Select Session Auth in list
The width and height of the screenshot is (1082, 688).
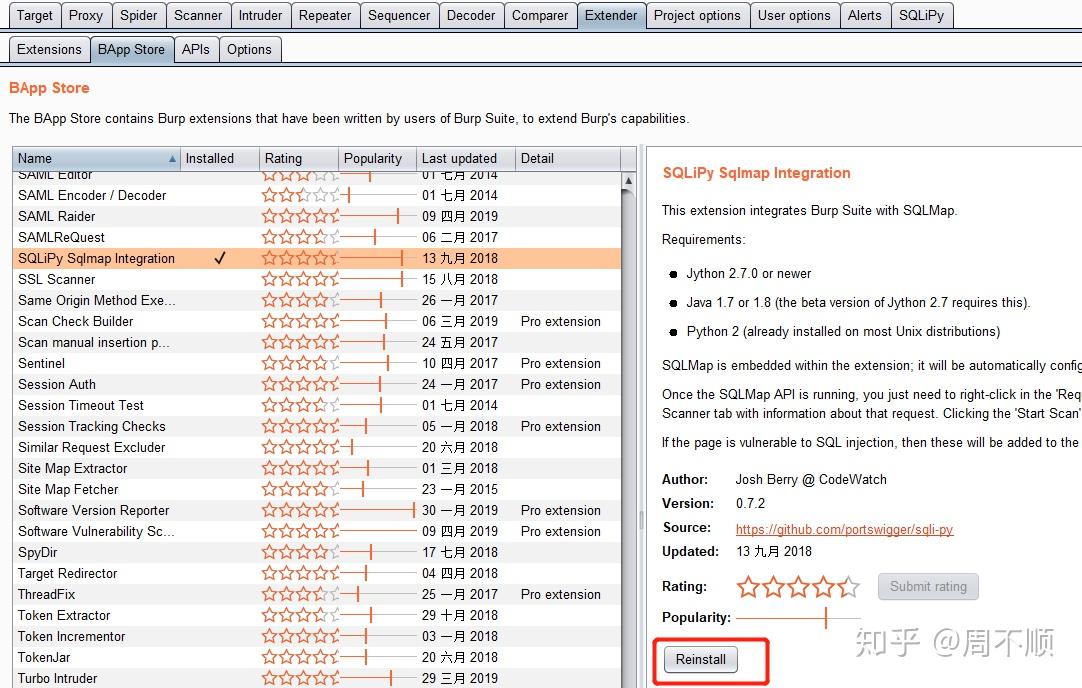point(317,384)
